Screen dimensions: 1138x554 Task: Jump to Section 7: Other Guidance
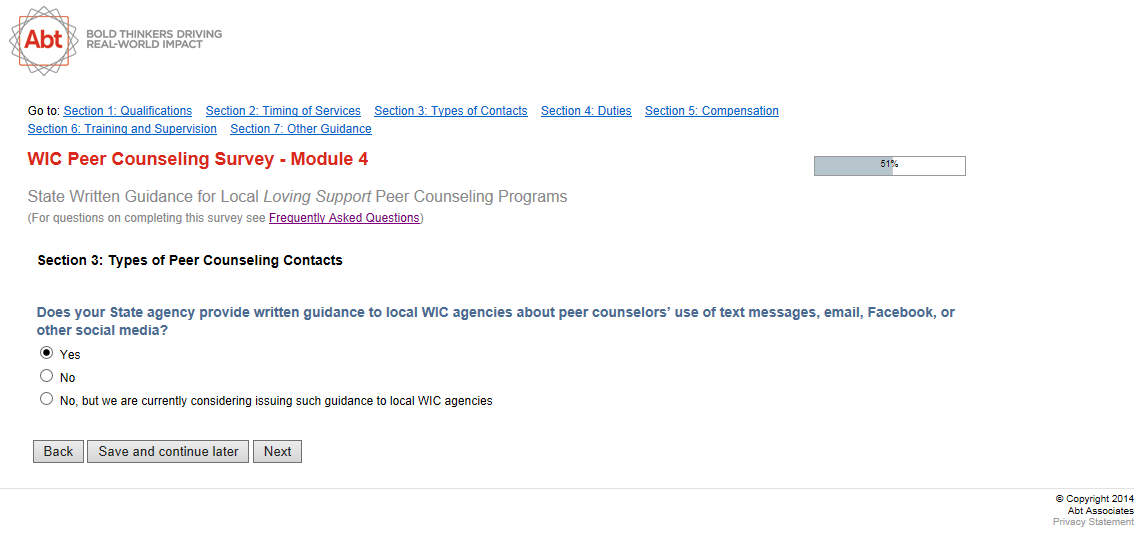coord(300,129)
